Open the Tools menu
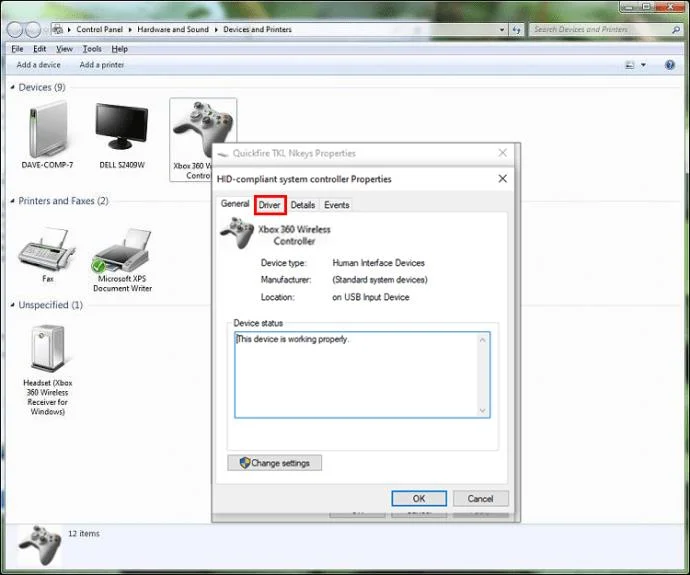 tap(92, 49)
